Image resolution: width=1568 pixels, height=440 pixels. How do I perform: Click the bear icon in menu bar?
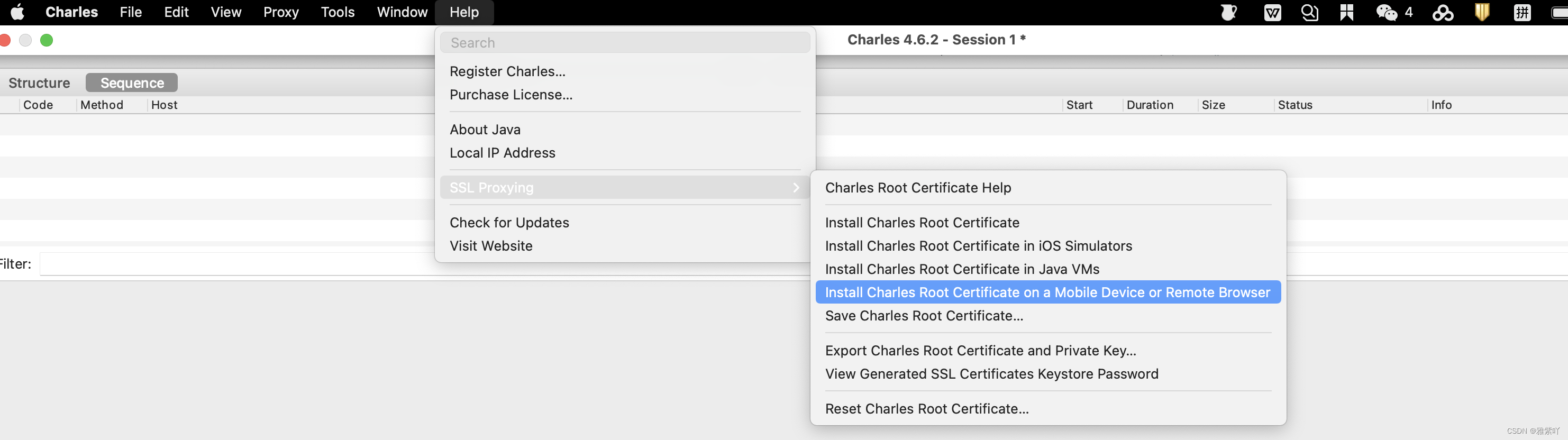click(x=1229, y=12)
